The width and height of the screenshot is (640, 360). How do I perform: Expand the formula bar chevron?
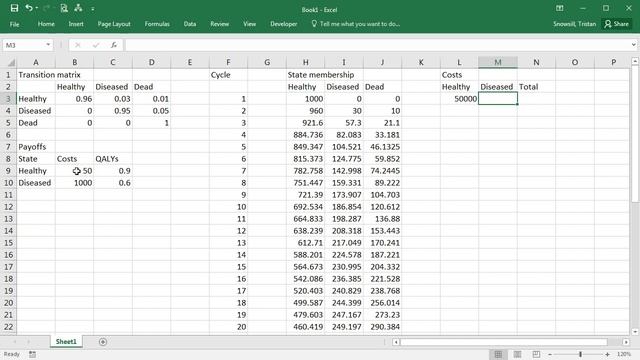pyautogui.click(x=633, y=45)
